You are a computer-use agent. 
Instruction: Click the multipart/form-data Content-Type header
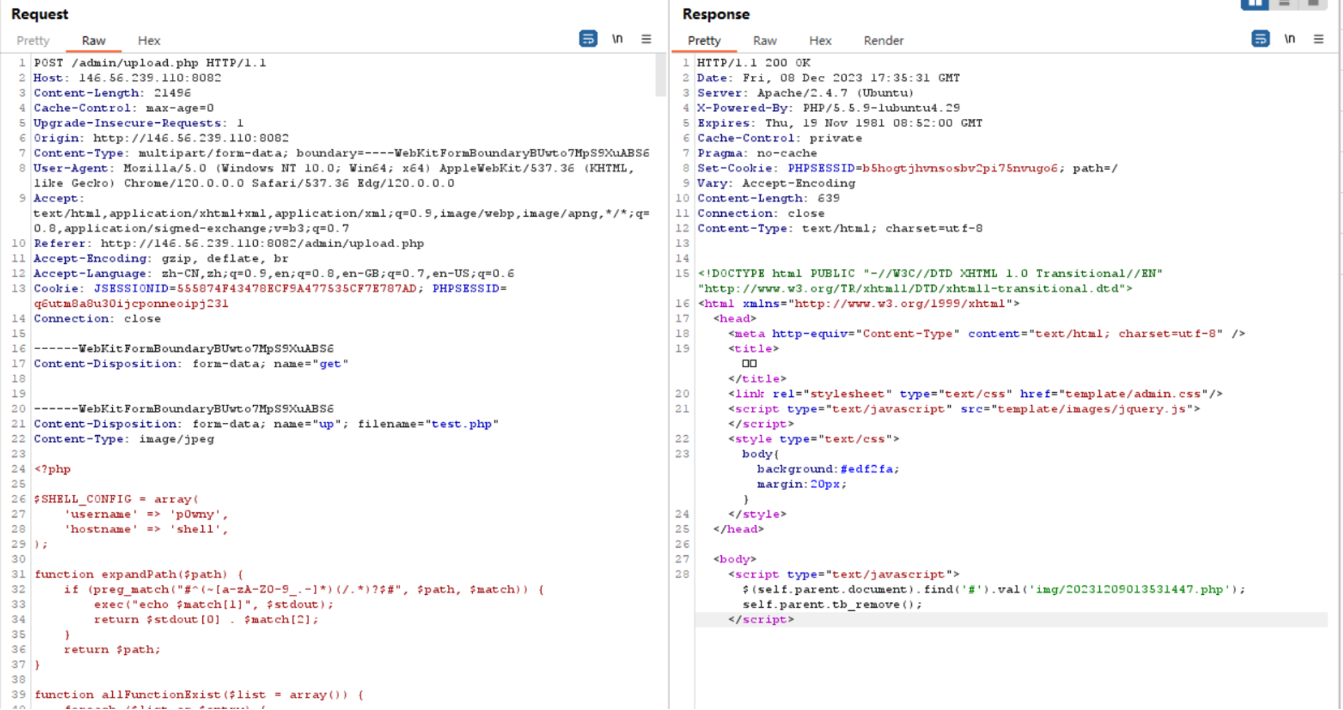(341, 153)
